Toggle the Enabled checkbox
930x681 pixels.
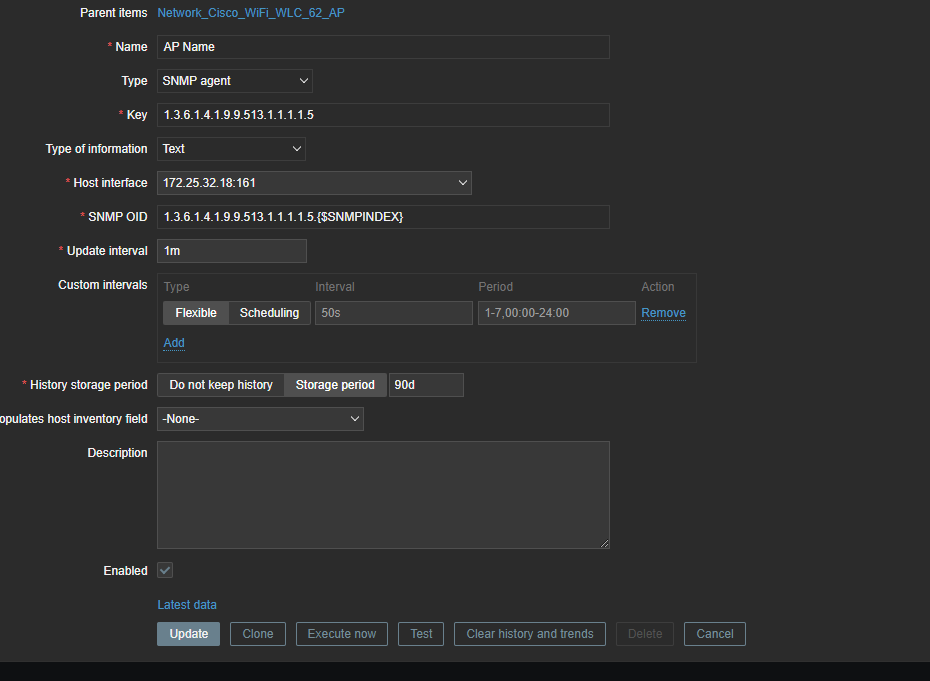(166, 570)
